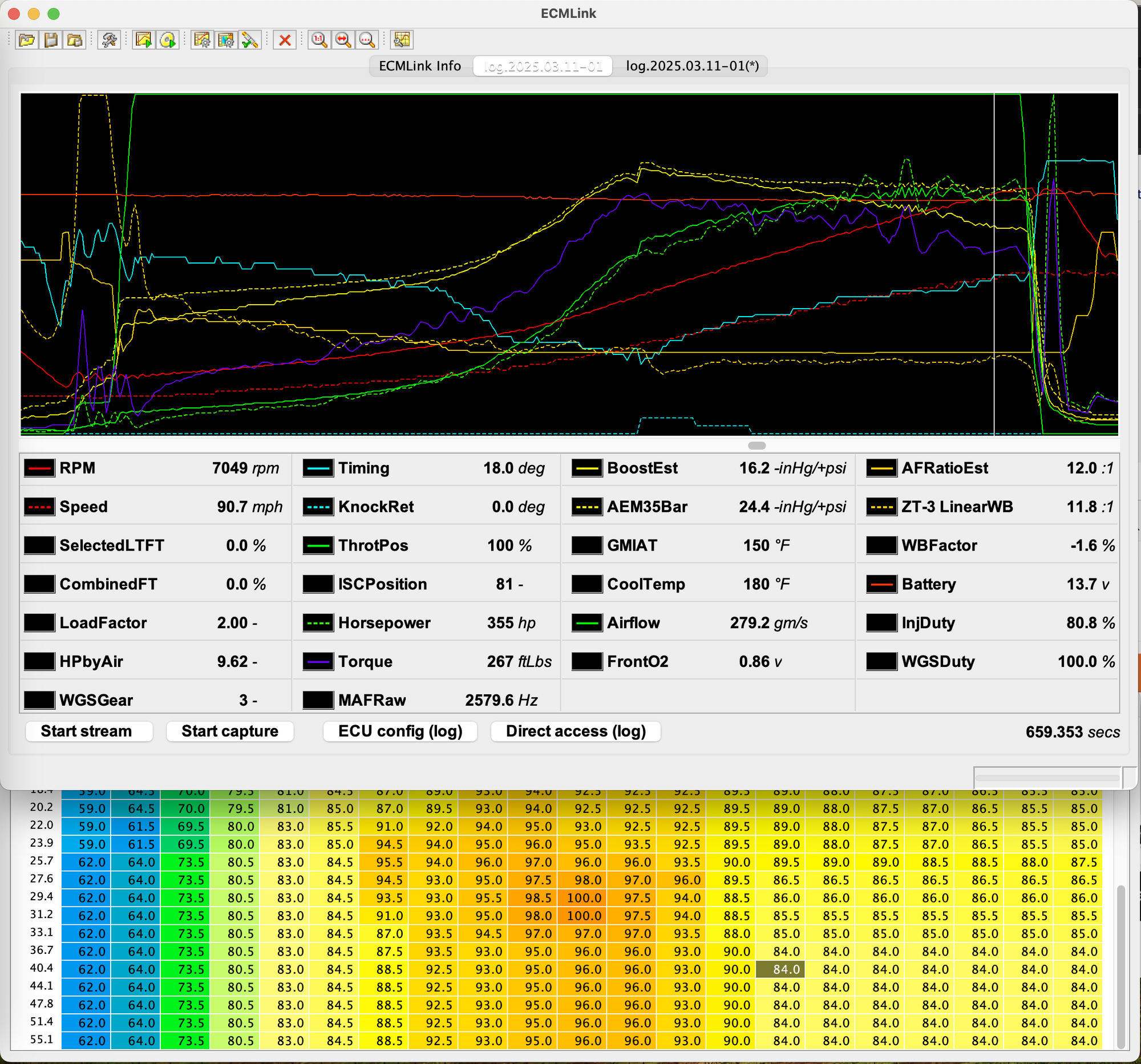Click the black CoolTemp swatch
The image size is (1141, 1064).
(x=587, y=584)
